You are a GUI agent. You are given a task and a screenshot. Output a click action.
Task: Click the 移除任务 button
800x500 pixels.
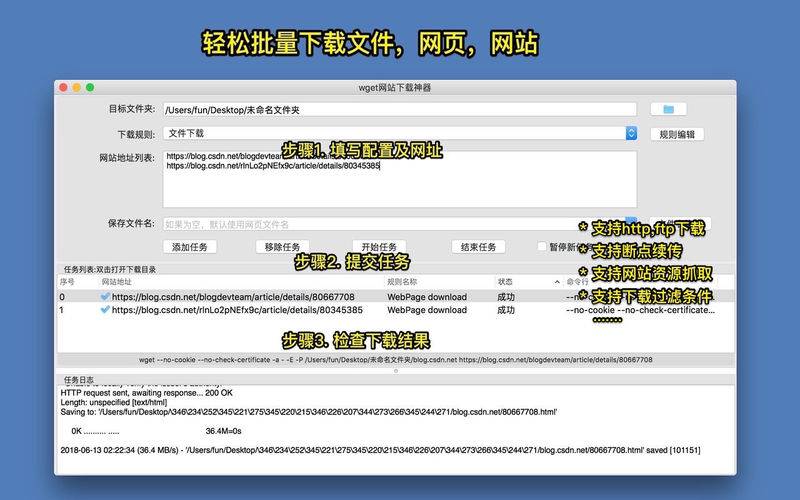pyautogui.click(x=282, y=247)
